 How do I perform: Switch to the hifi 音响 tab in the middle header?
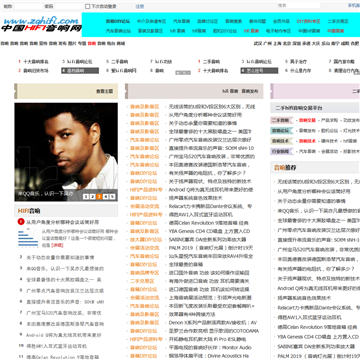tap(230, 91)
